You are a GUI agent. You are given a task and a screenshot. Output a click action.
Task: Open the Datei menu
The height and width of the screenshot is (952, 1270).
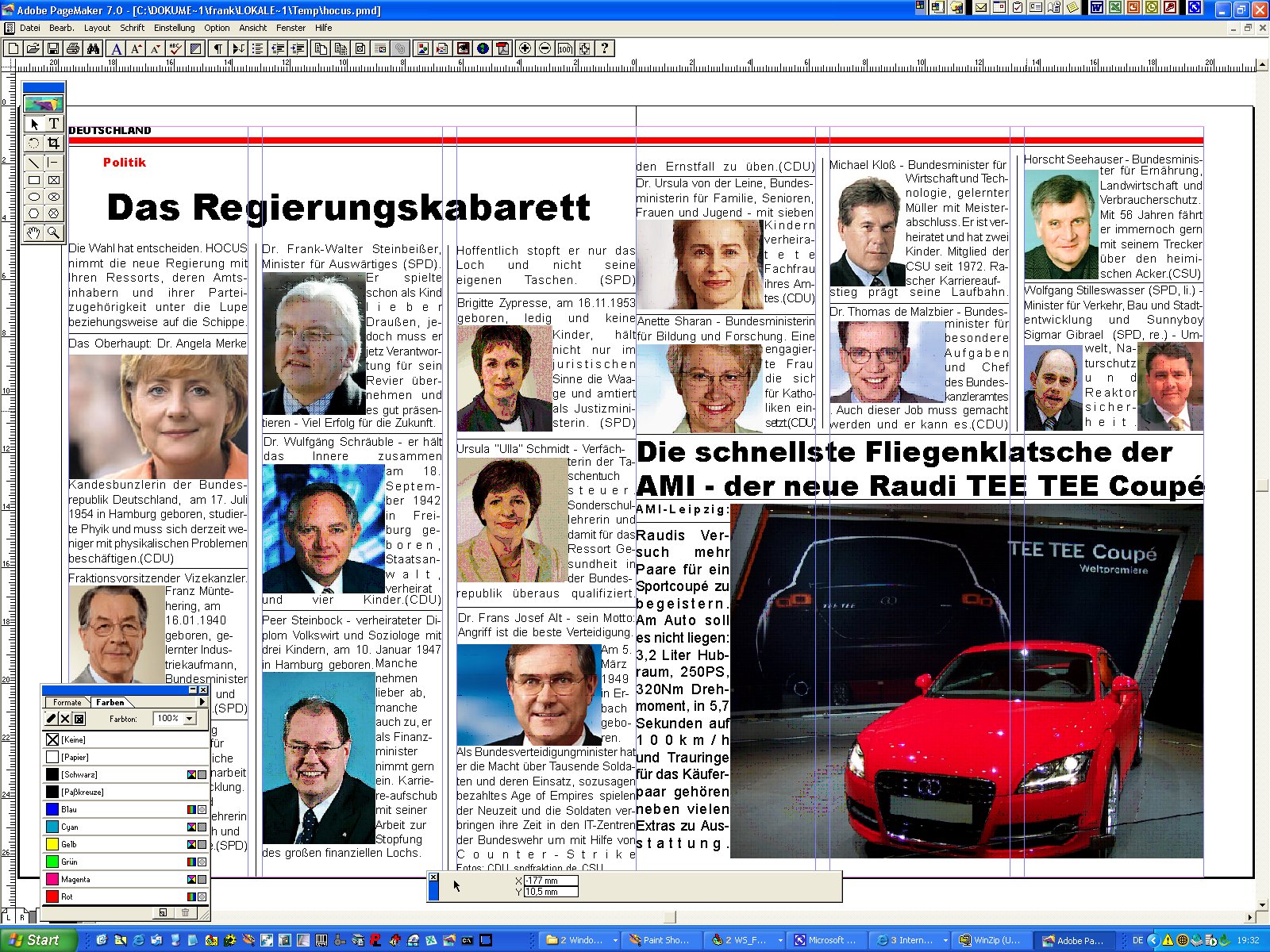[30, 28]
